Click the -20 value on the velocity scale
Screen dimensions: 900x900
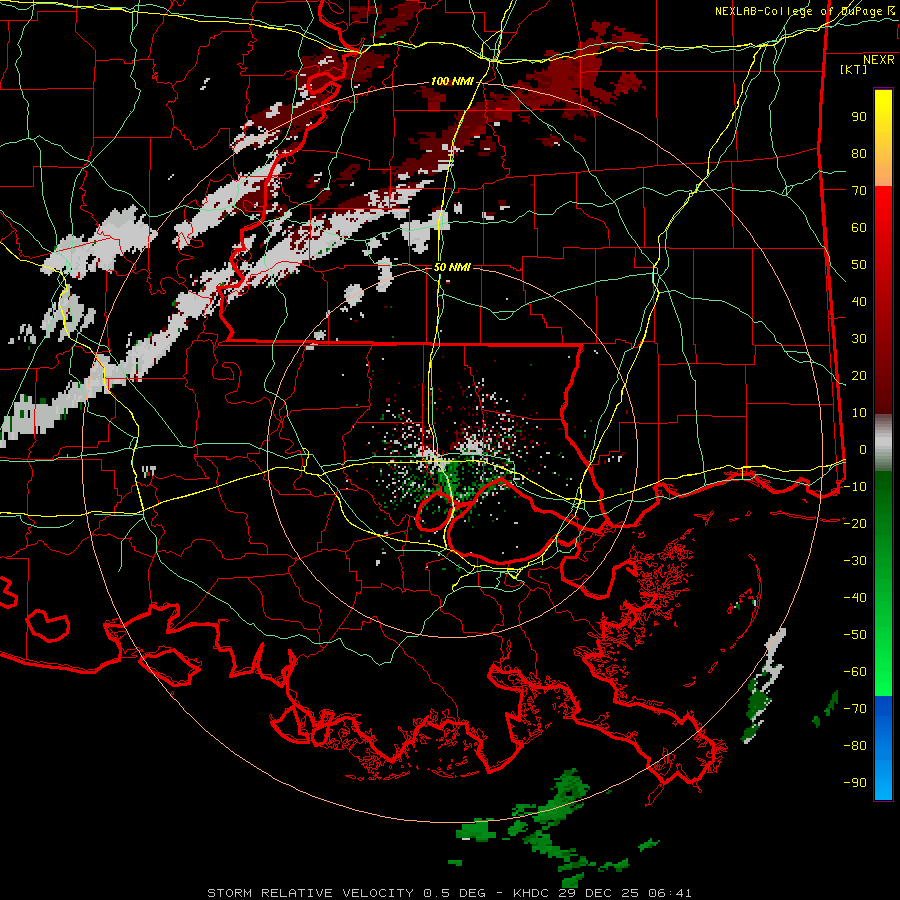coord(855,524)
